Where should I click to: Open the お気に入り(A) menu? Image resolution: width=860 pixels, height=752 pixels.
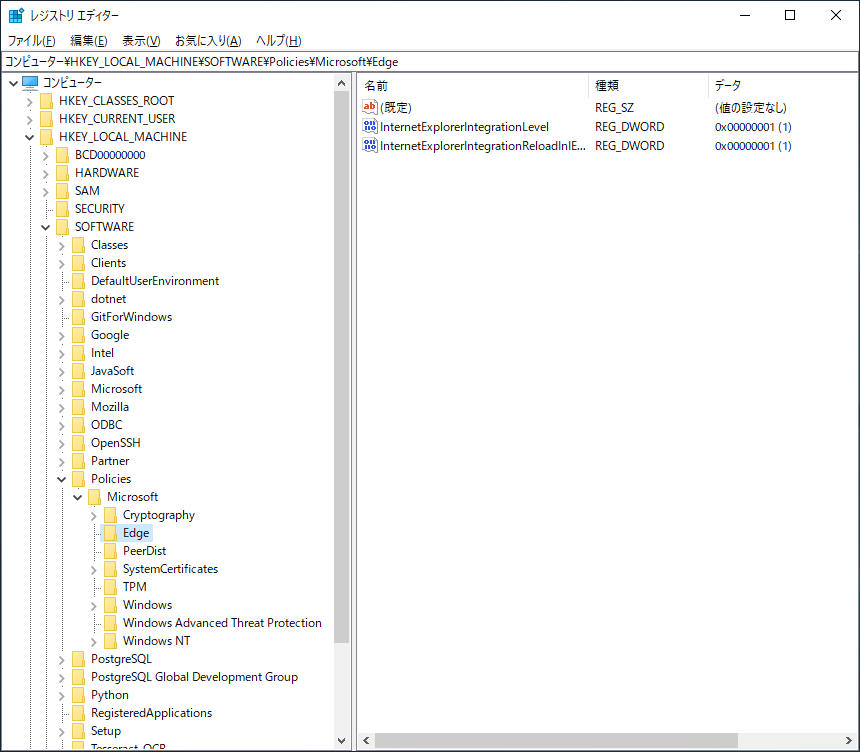coord(208,41)
